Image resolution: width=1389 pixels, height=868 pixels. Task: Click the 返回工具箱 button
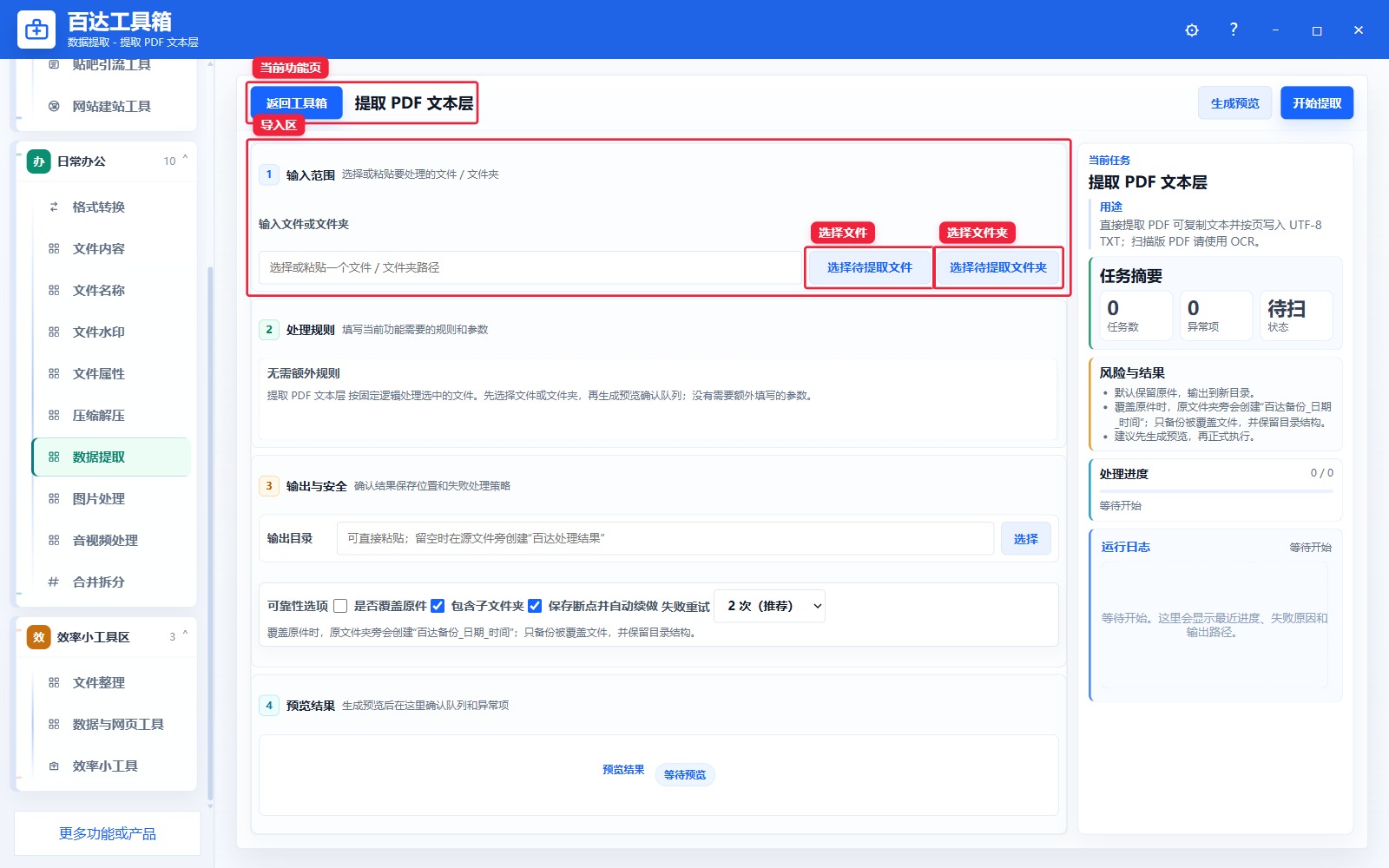click(x=296, y=103)
